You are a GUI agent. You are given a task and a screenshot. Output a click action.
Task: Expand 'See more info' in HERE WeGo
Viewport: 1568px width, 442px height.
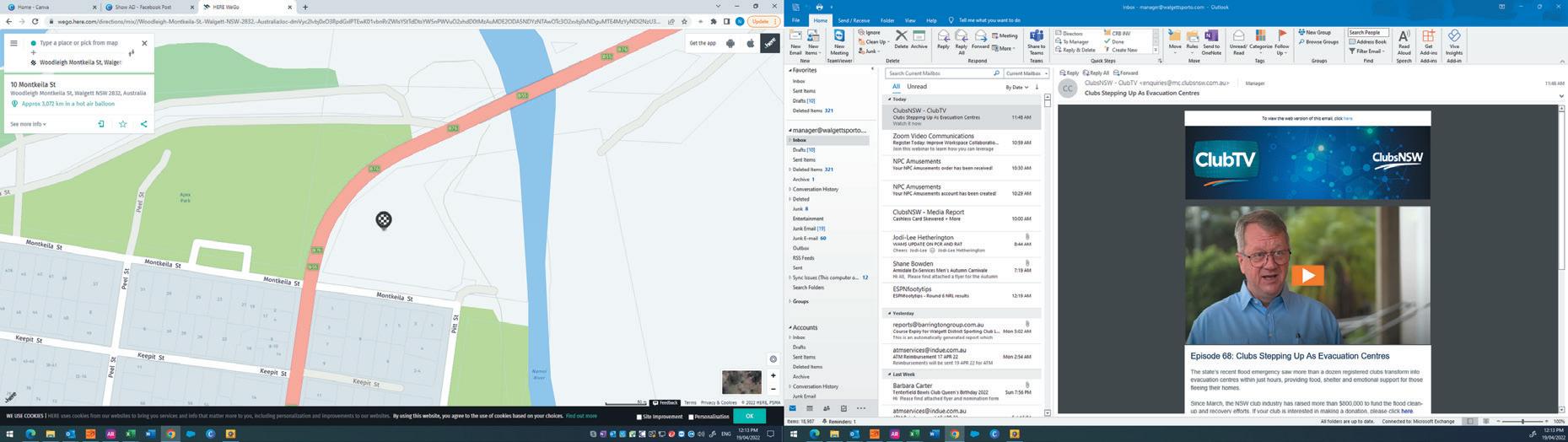(28, 124)
